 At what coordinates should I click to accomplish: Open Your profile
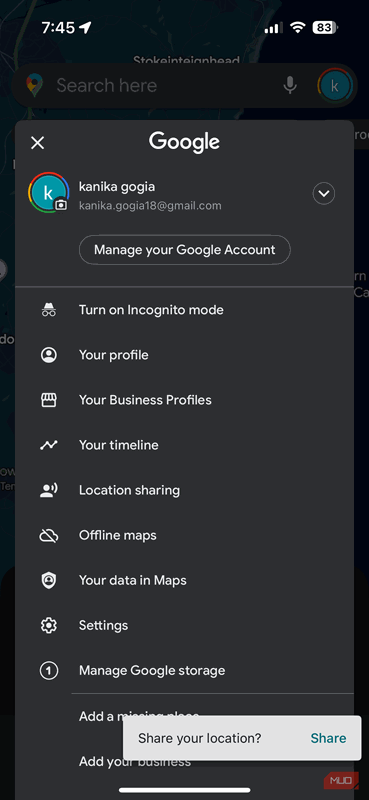pyautogui.click(x=113, y=355)
